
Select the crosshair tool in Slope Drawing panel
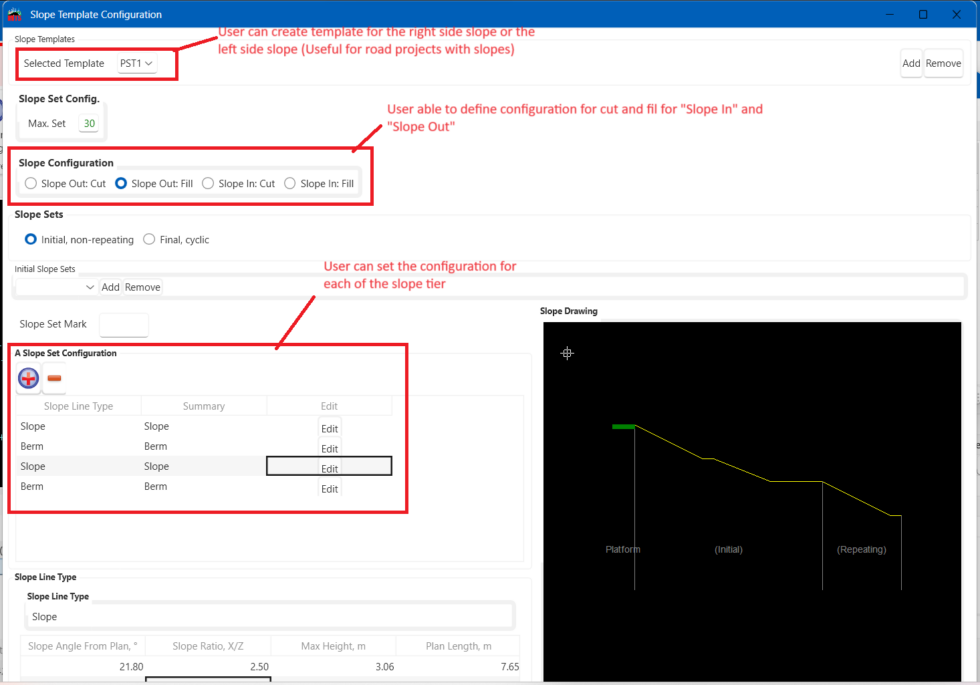567,353
